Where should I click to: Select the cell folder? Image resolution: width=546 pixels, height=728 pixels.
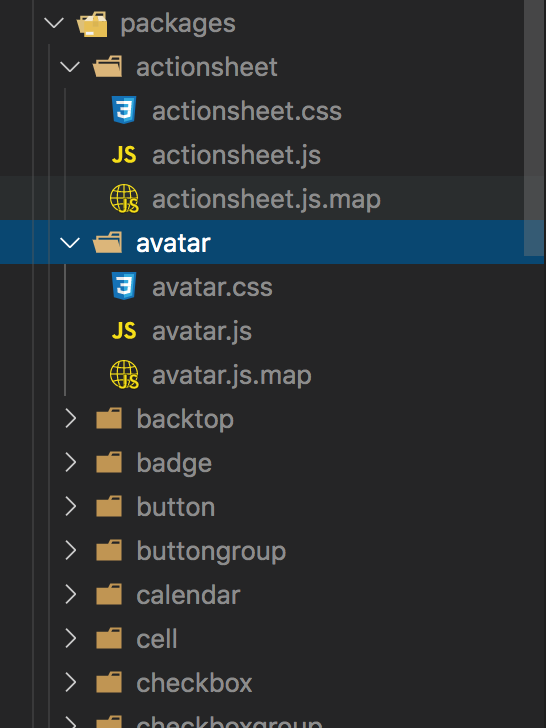coord(156,639)
